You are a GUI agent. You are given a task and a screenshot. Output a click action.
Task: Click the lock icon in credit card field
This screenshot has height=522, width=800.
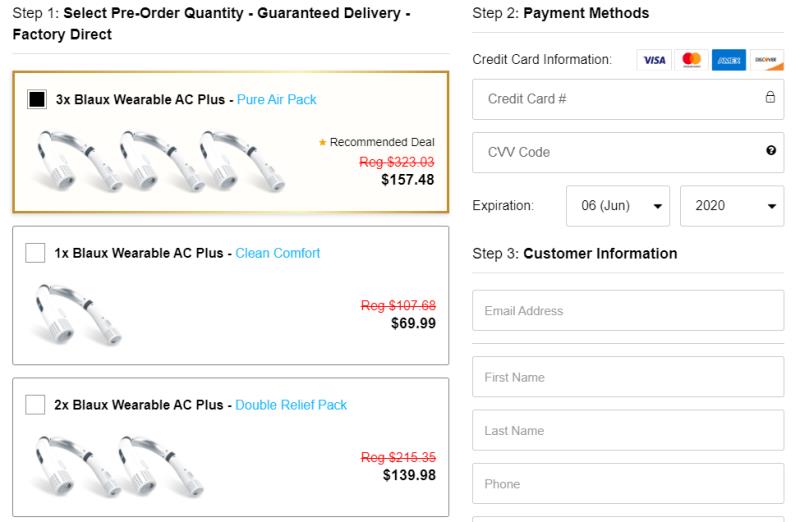pyautogui.click(x=770, y=98)
